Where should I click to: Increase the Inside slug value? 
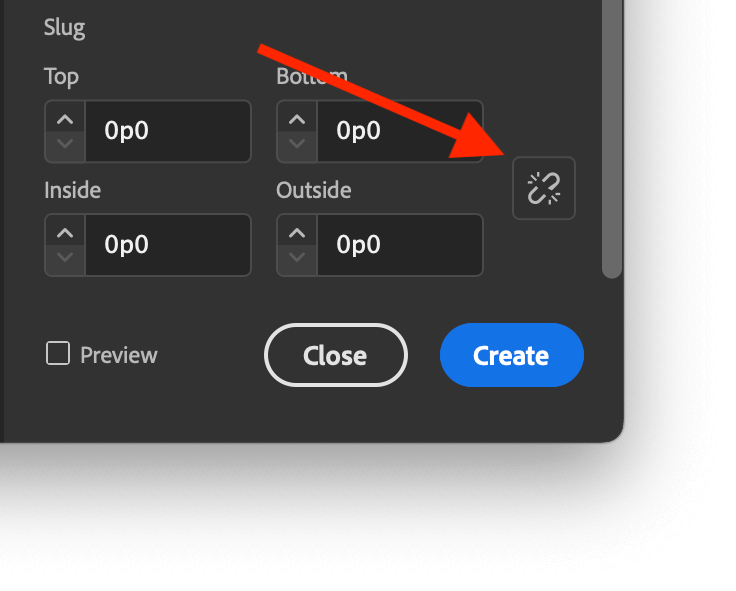(65, 232)
